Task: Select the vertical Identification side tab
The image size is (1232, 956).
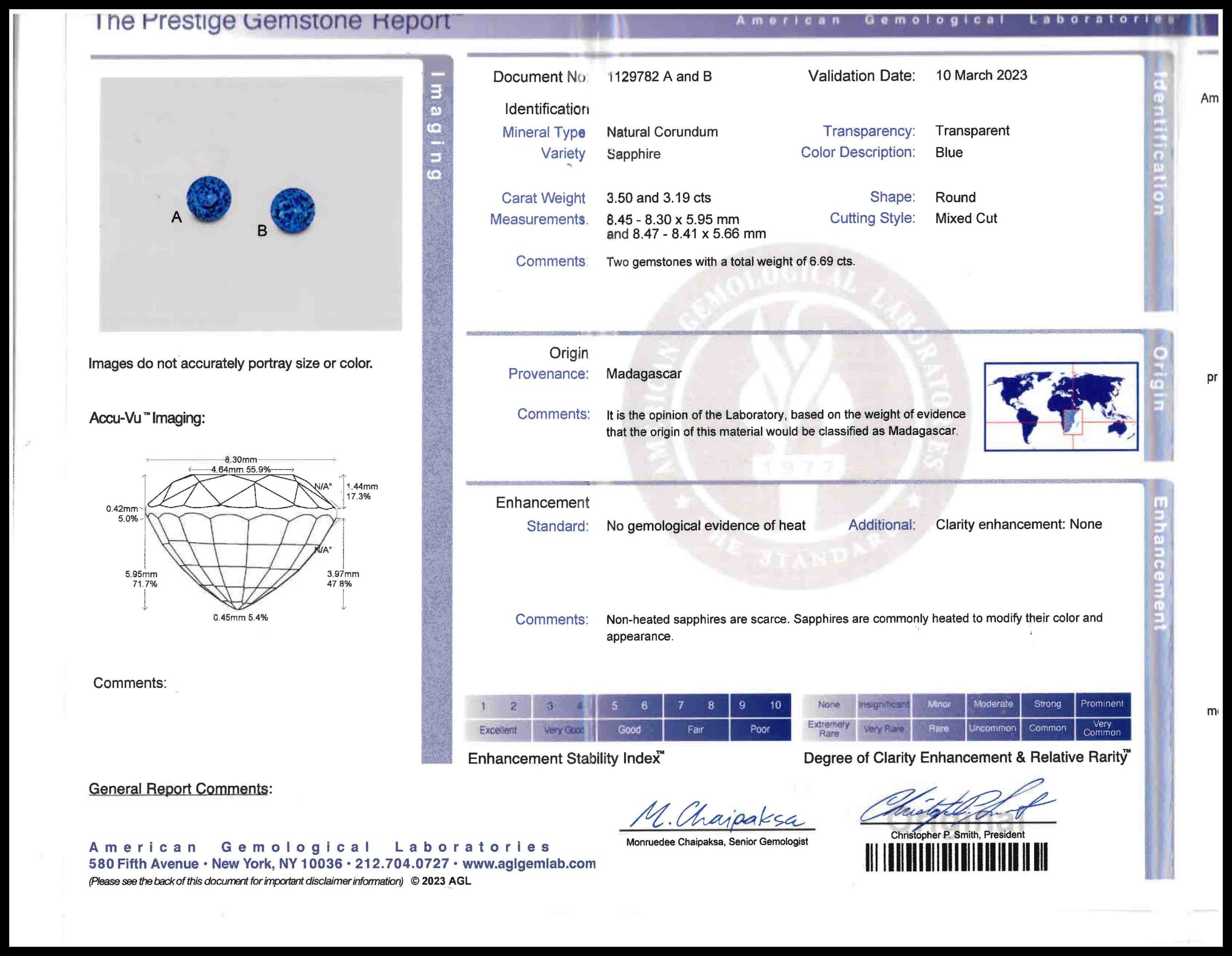Action: pyautogui.click(x=1158, y=144)
